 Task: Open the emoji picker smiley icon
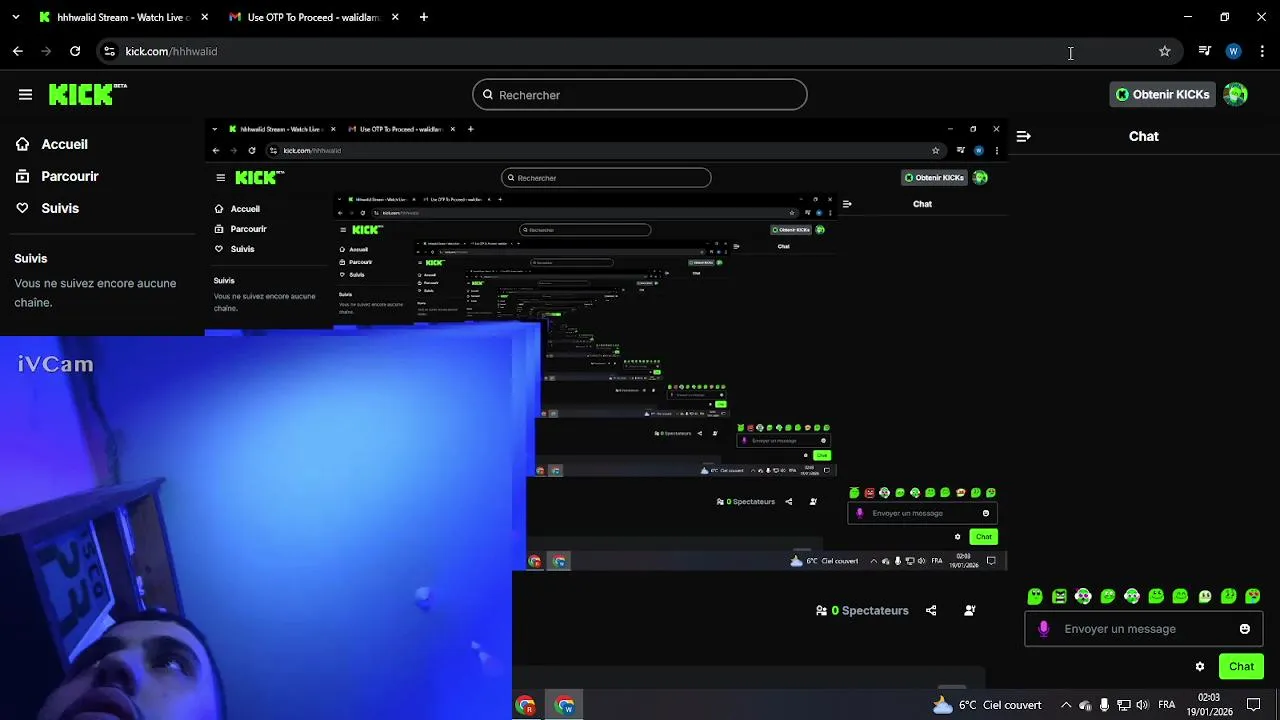point(1245,629)
